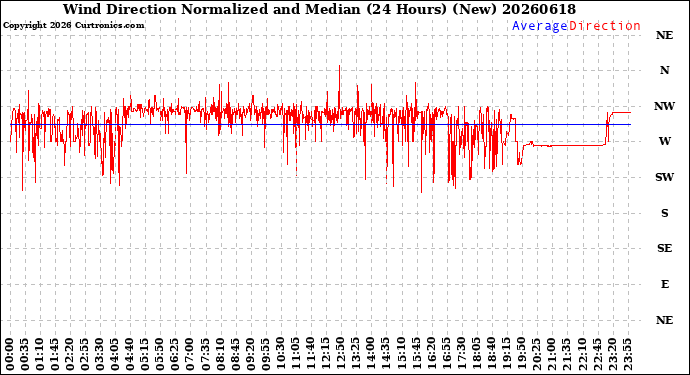Viewport: 690px width, 375px height.
Task: Click the red Direction legend label
Action: (x=605, y=26)
